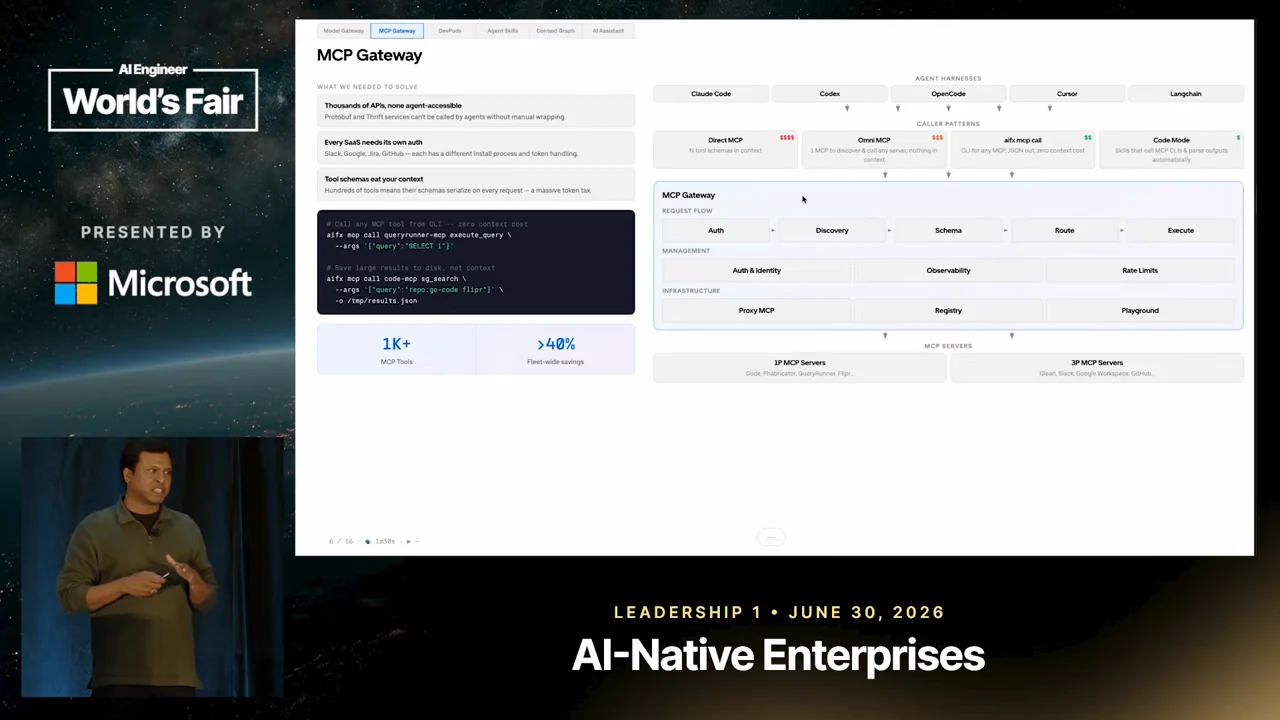Click the 'WHAT WE NEEDED TO SOLVE' label
Viewport: 1280px width, 720px height.
click(x=367, y=87)
